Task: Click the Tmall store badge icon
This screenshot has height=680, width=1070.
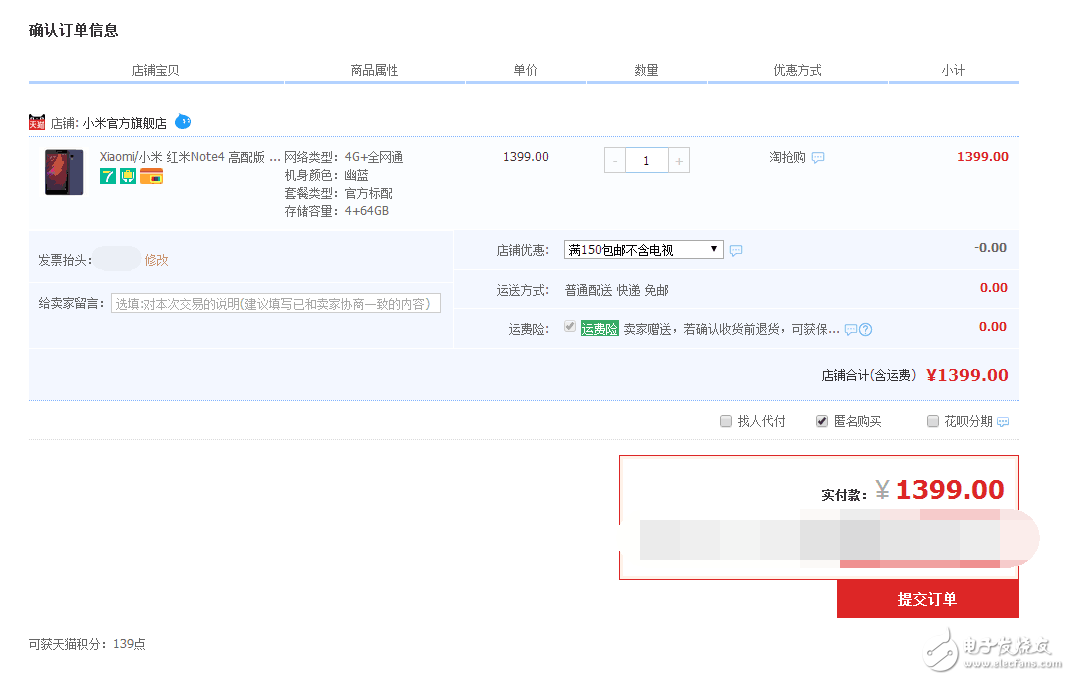Action: [36, 122]
